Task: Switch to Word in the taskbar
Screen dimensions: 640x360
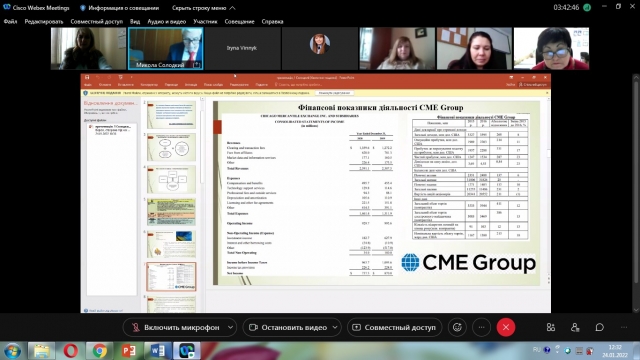Action: [158, 351]
